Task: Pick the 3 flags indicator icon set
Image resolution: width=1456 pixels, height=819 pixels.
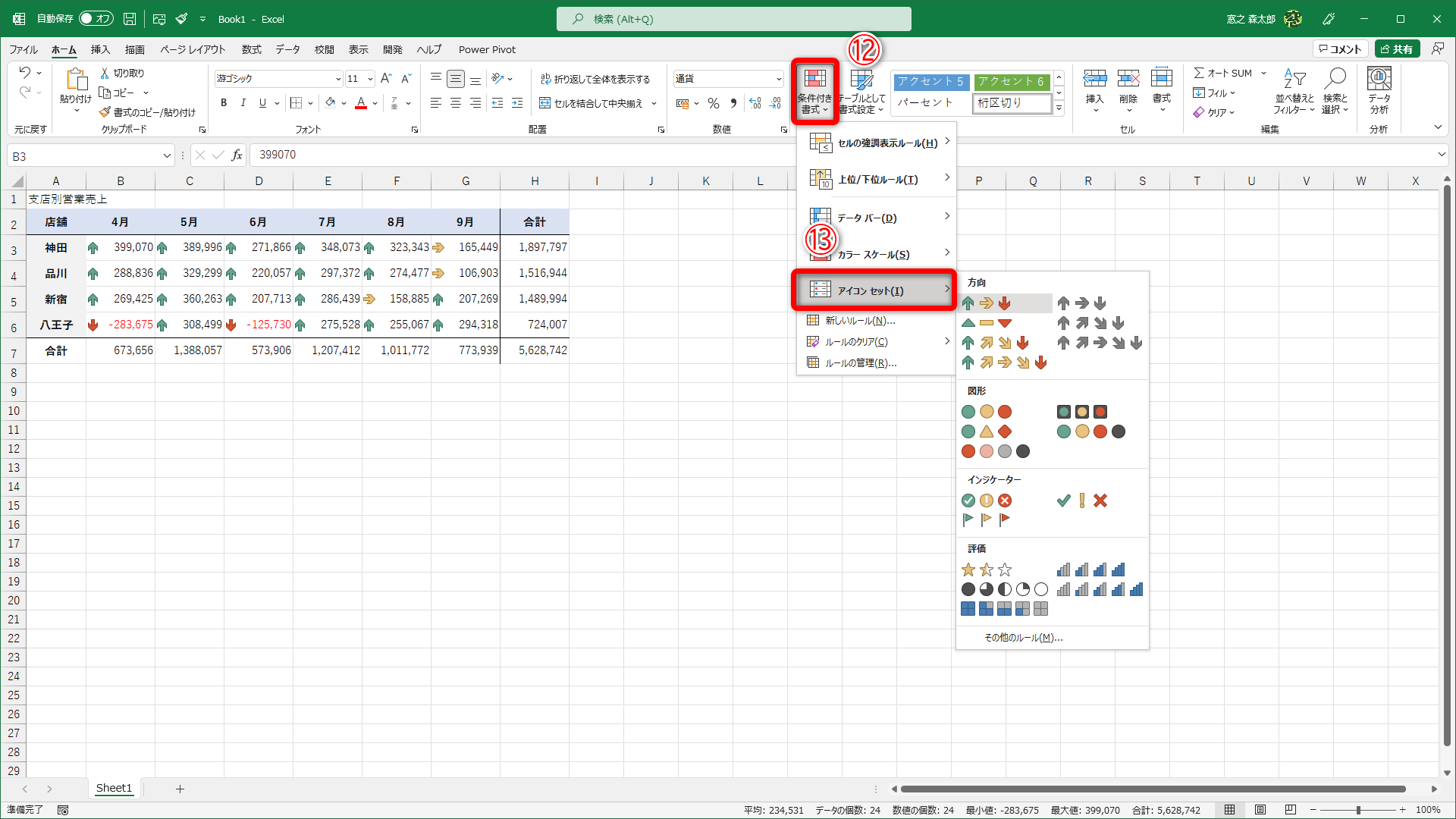Action: [986, 519]
